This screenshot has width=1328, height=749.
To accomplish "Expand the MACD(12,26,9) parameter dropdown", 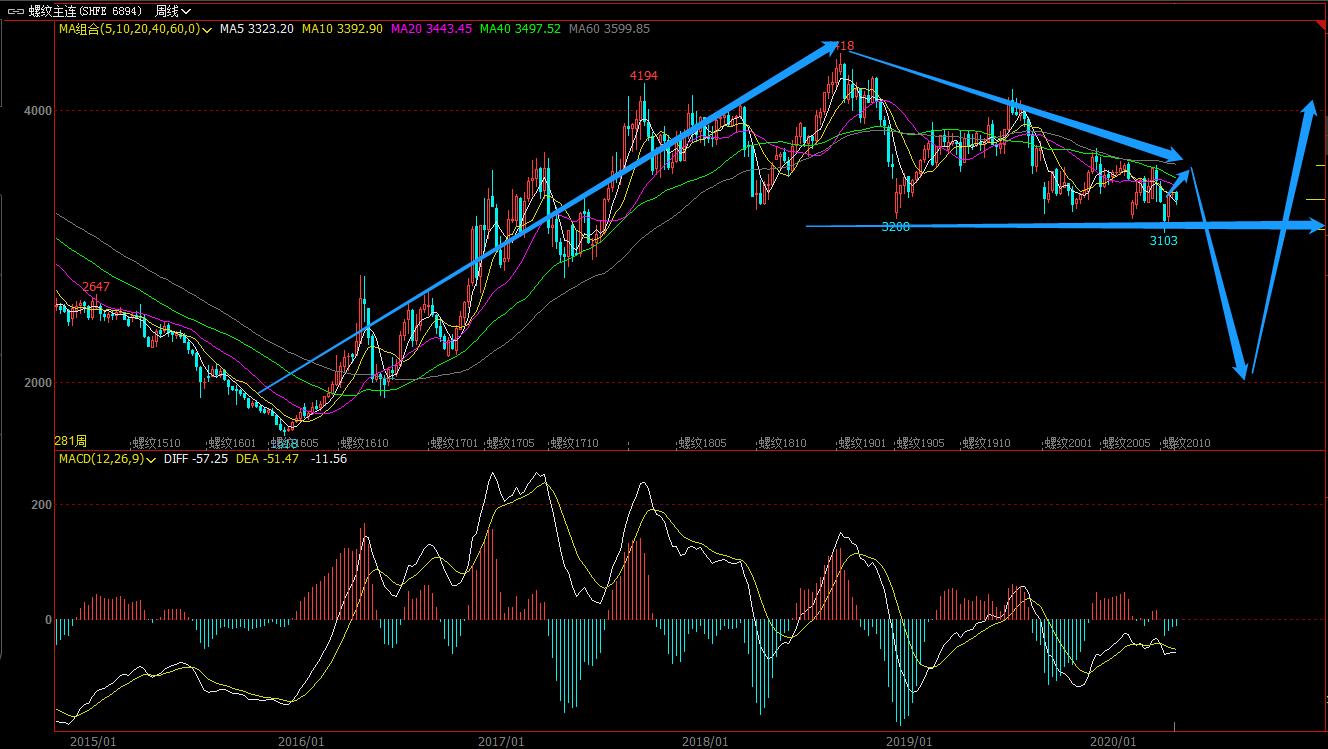I will pyautogui.click(x=151, y=459).
